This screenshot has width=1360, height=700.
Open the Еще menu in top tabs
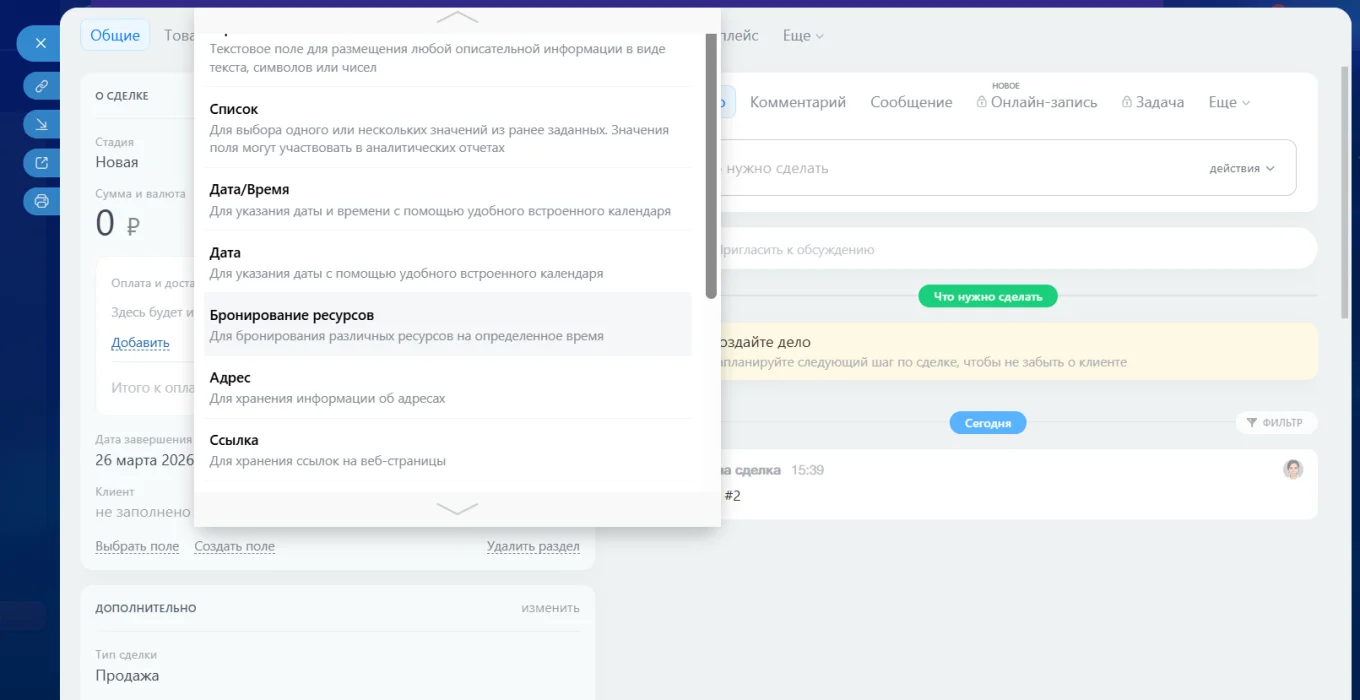[802, 36]
